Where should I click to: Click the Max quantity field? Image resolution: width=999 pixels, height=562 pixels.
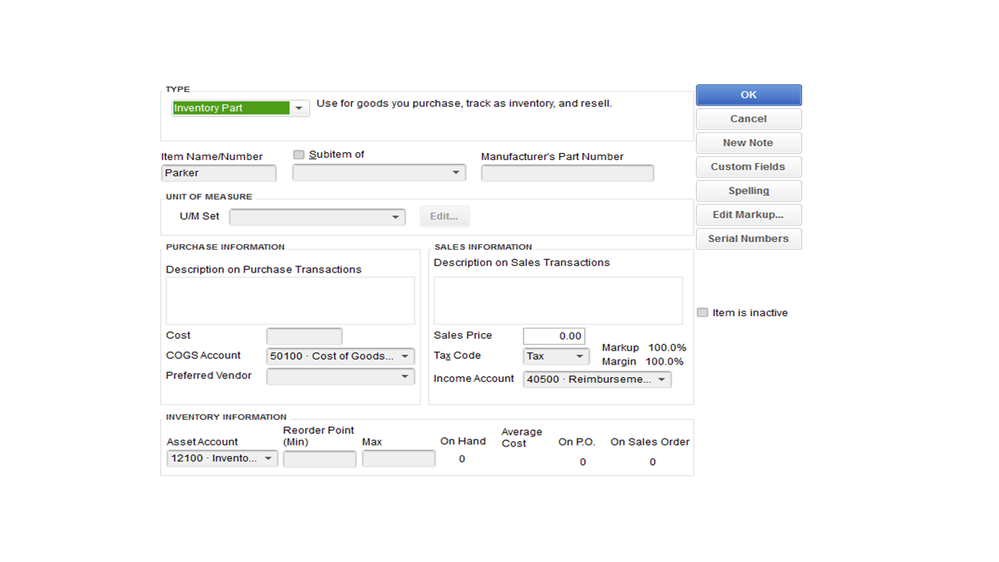pos(398,459)
